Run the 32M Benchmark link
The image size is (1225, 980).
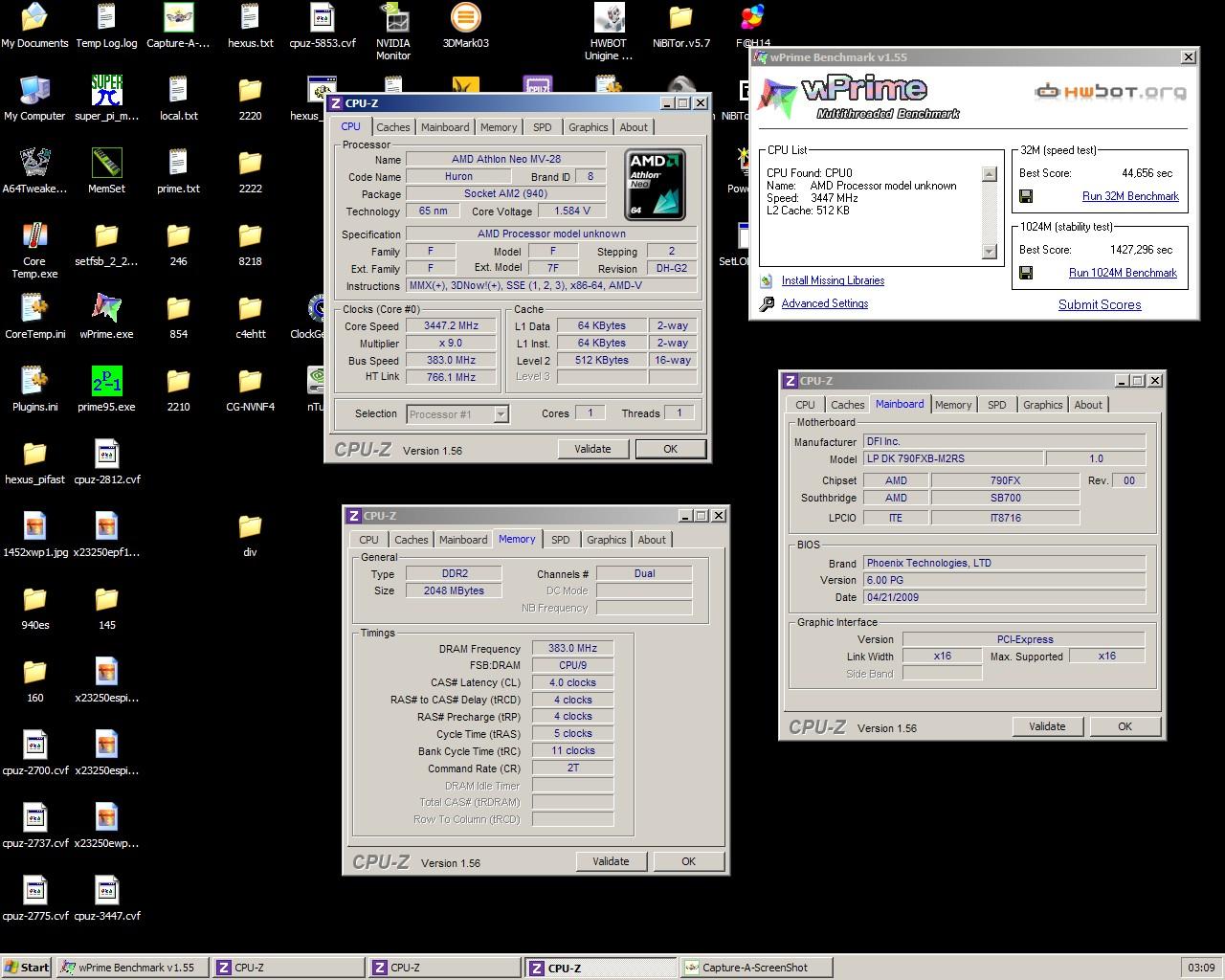[1130, 196]
